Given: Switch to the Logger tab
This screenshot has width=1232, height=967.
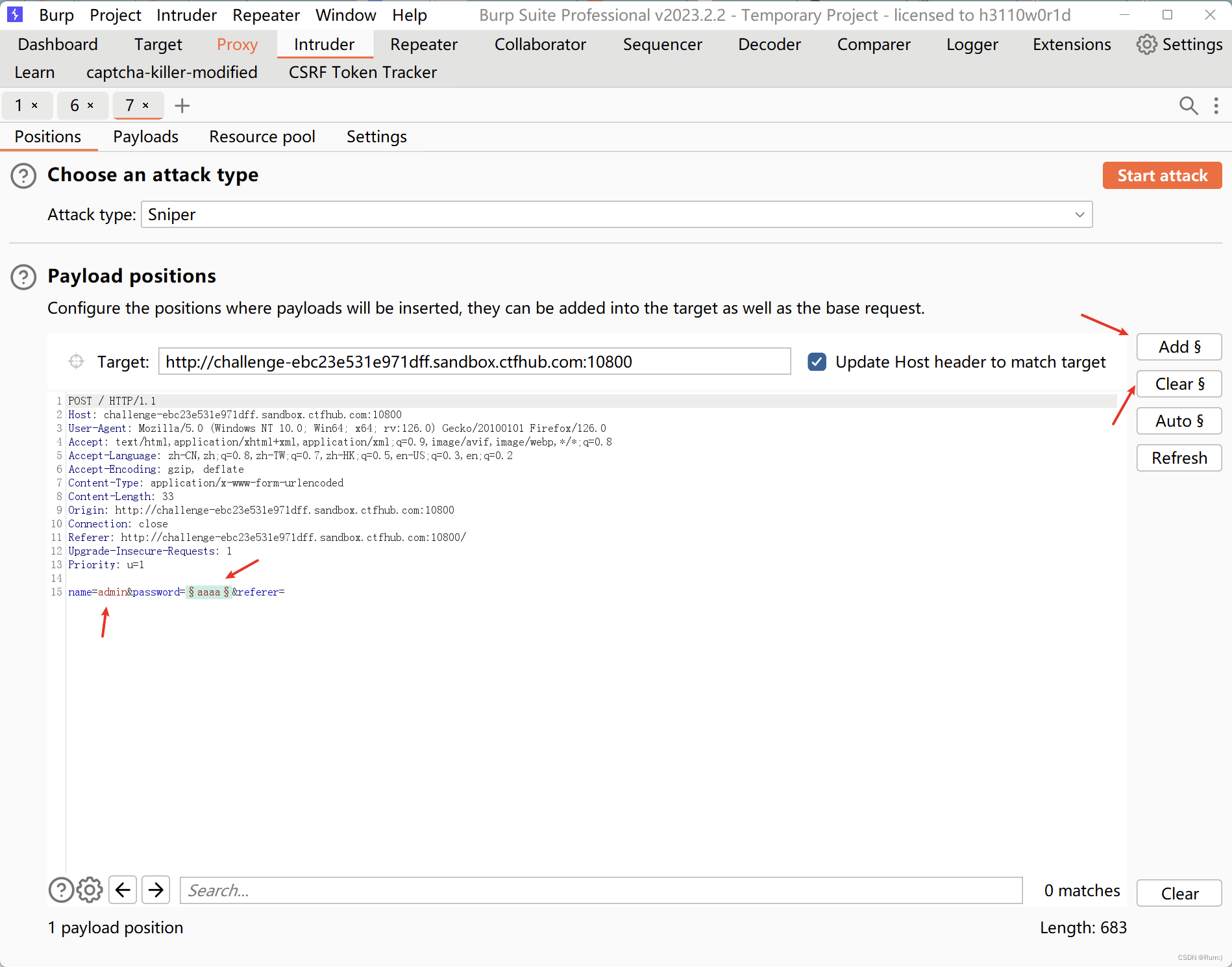Looking at the screenshot, I should (972, 44).
